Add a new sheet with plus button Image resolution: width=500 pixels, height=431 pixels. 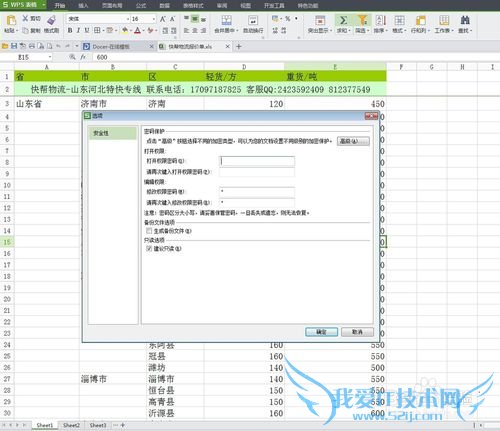[123, 425]
